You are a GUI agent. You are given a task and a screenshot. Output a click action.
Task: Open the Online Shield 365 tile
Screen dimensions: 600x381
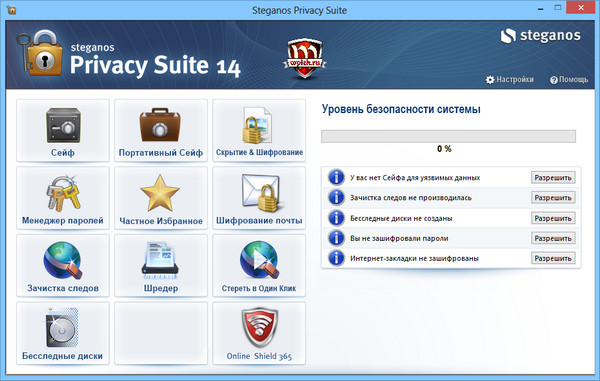pos(259,333)
